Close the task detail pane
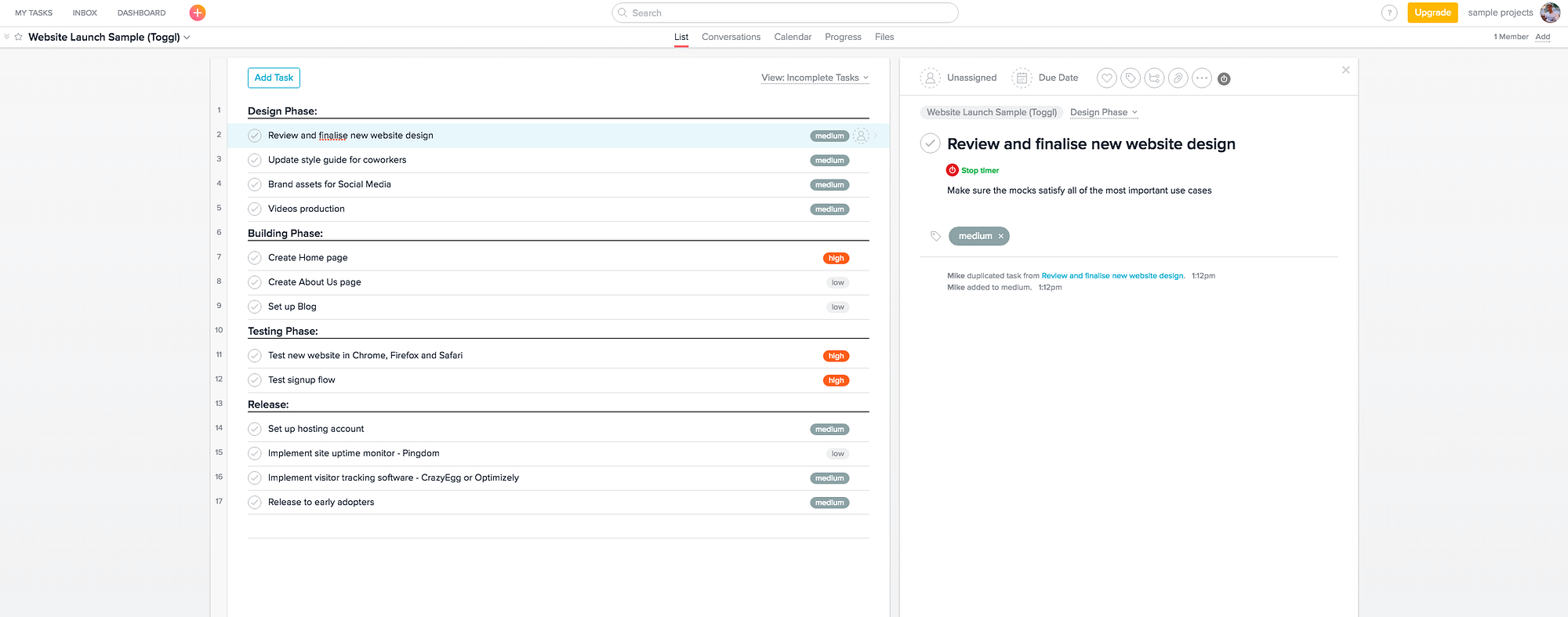Image resolution: width=1568 pixels, height=617 pixels. 1346,70
